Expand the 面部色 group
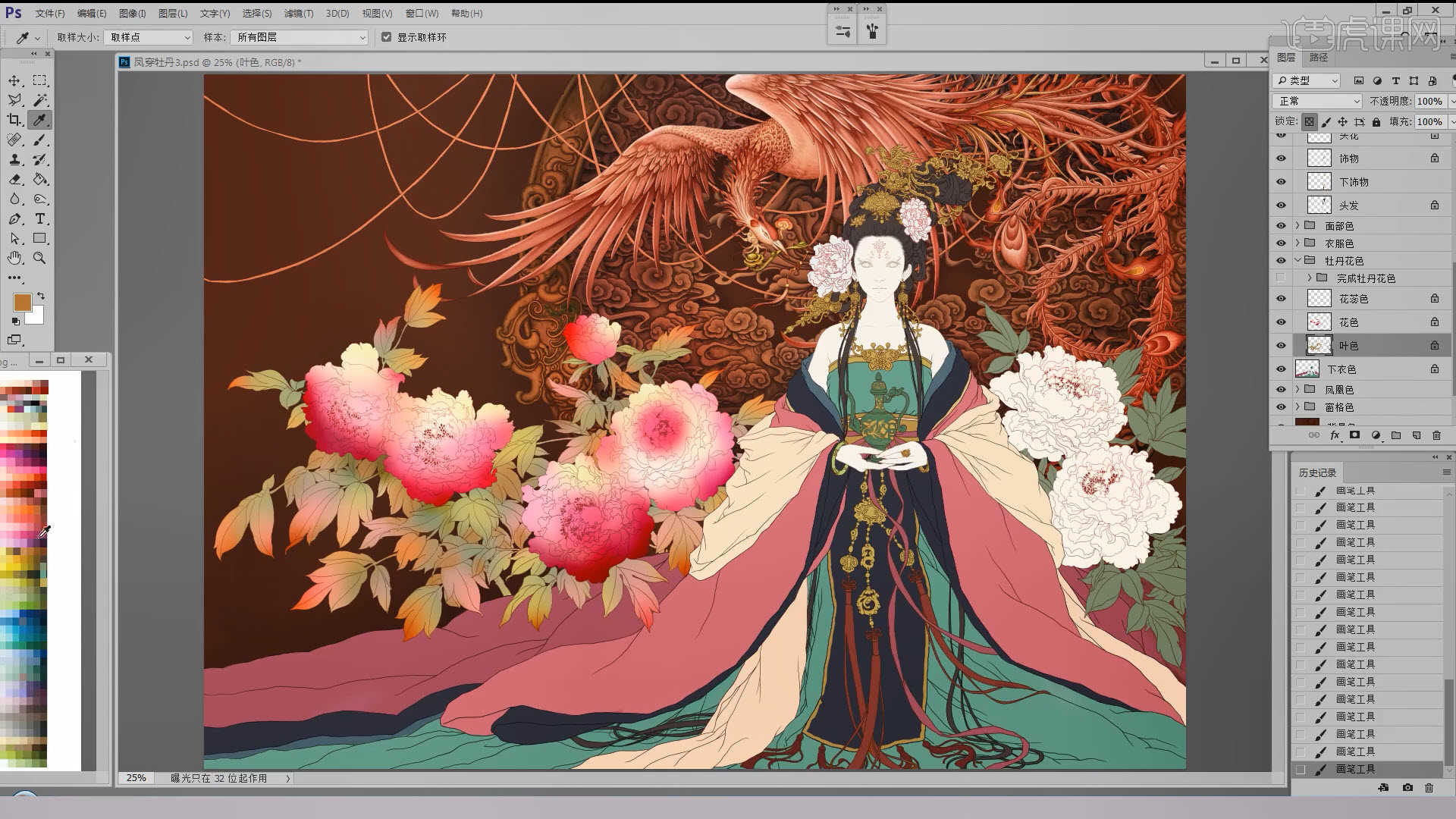Viewport: 1456px width, 819px height. pos(1298,226)
